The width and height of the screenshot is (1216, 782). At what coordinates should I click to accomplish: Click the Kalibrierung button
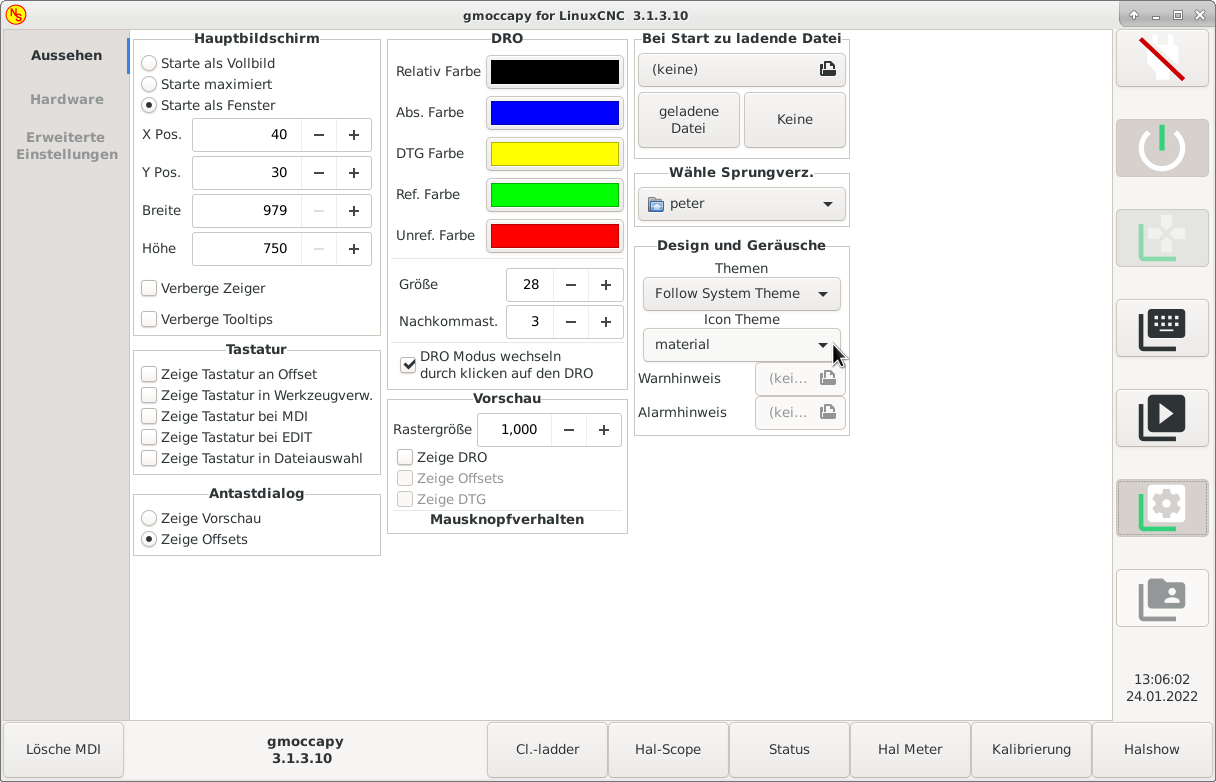pyautogui.click(x=1031, y=749)
